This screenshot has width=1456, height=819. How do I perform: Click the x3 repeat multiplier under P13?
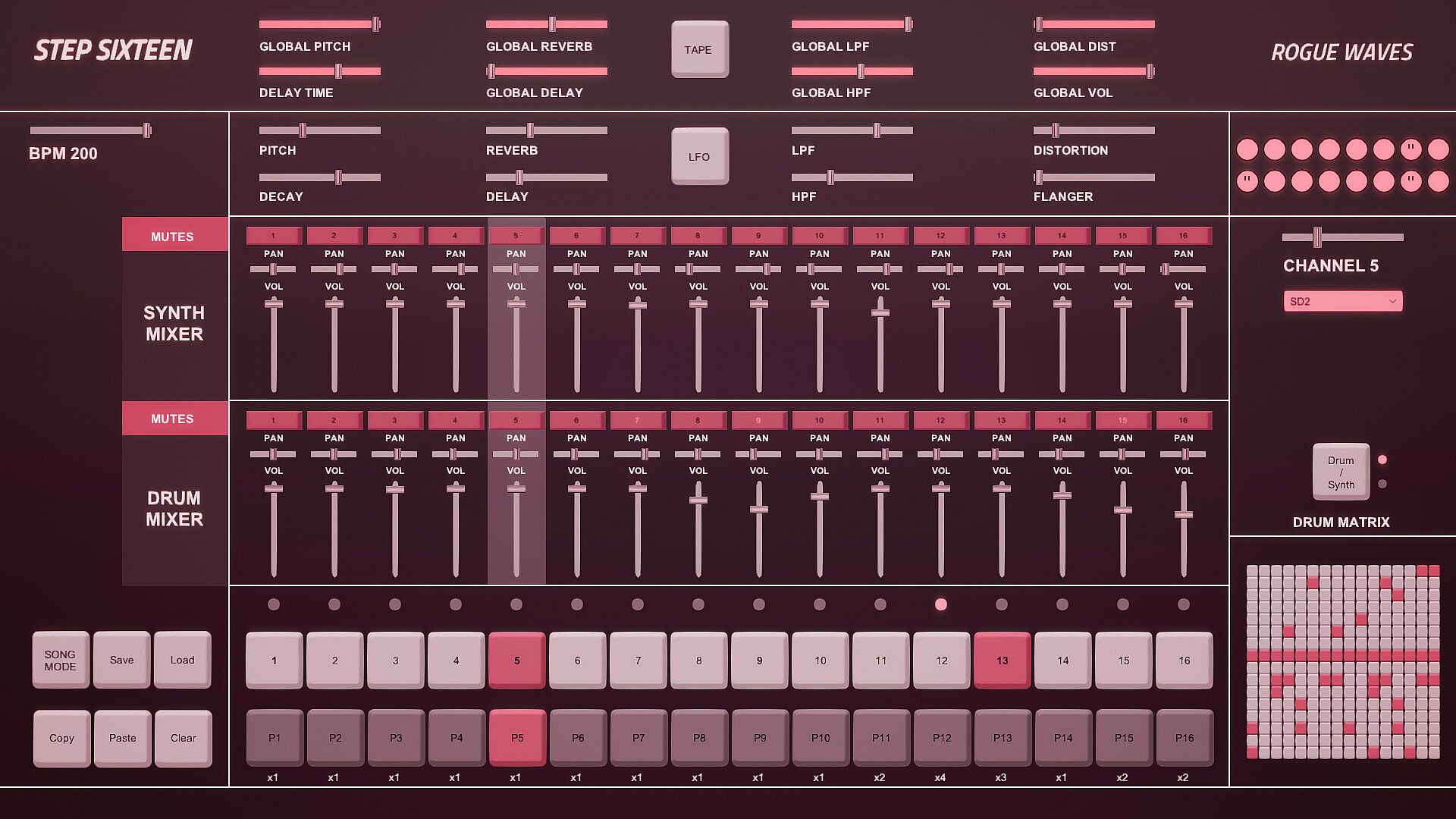[x=1000, y=777]
